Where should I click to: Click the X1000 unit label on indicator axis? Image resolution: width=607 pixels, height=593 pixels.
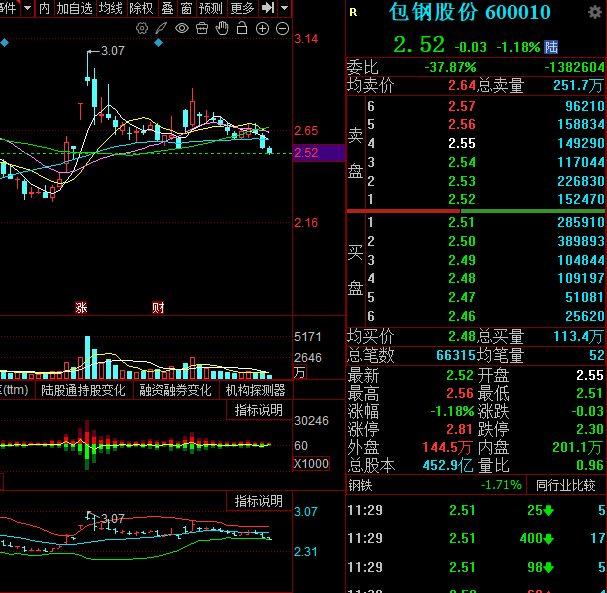coord(311,463)
